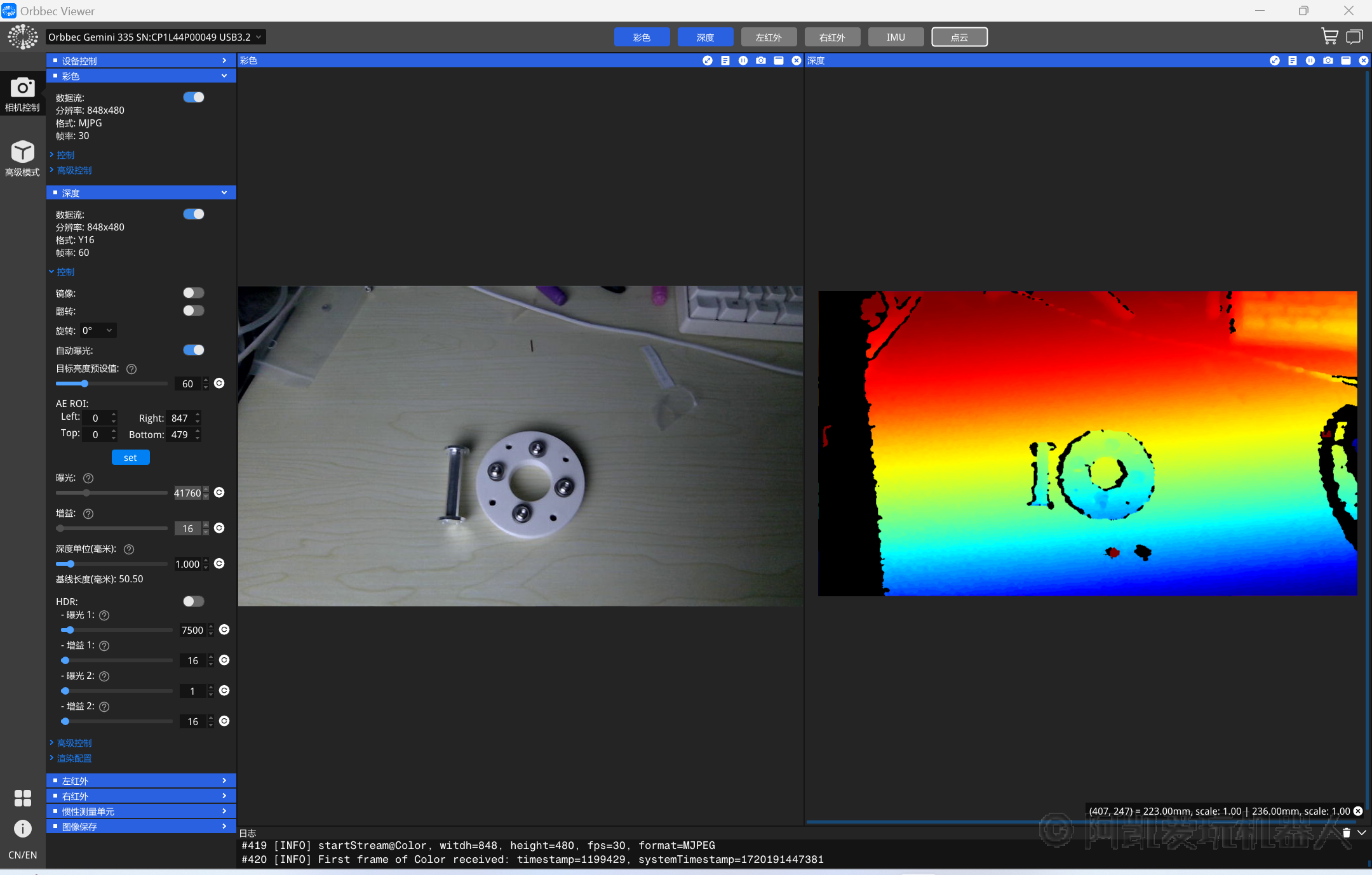The width and height of the screenshot is (1372, 875).
Task: Select the IMU stream tab
Action: click(896, 37)
